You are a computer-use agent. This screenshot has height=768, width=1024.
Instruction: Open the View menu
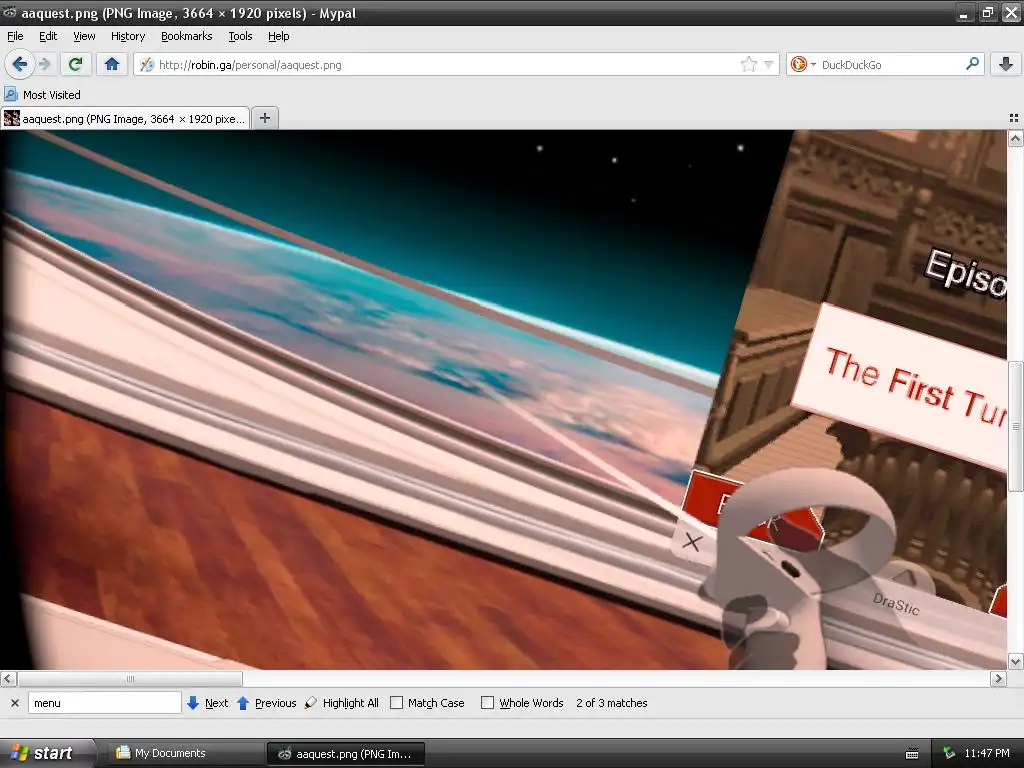pyautogui.click(x=84, y=37)
